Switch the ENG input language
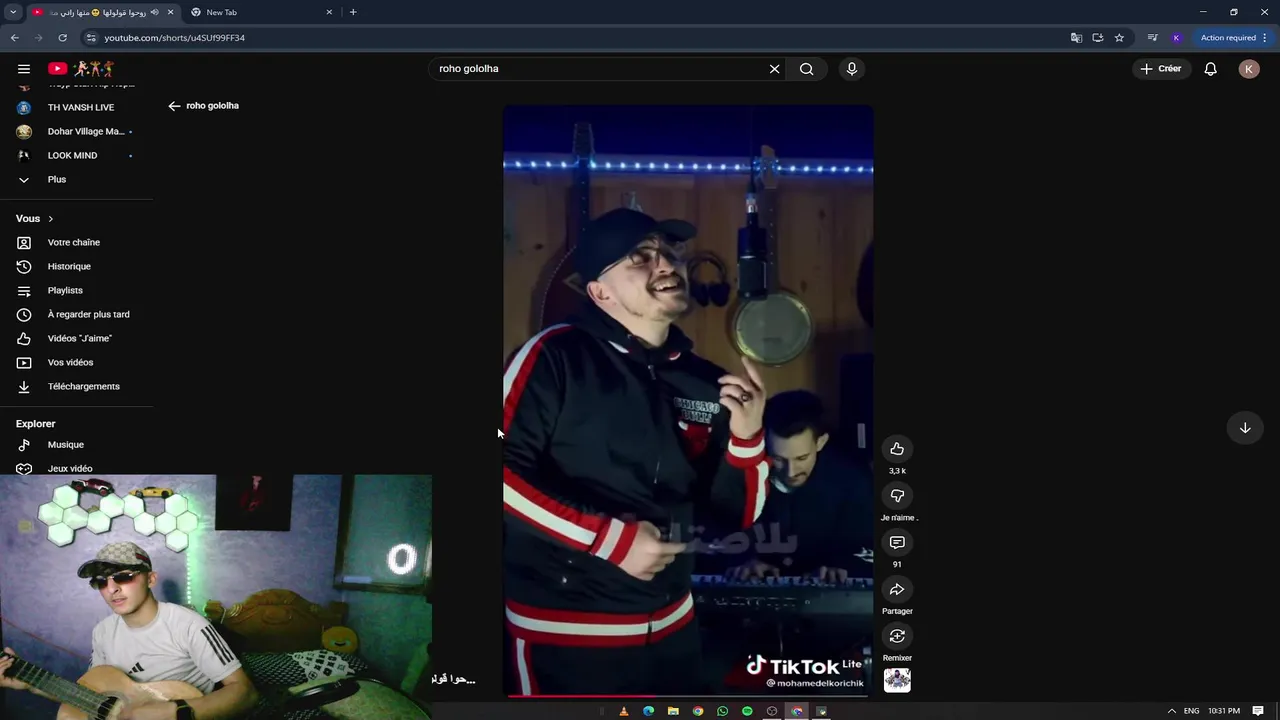 coord(1191,711)
